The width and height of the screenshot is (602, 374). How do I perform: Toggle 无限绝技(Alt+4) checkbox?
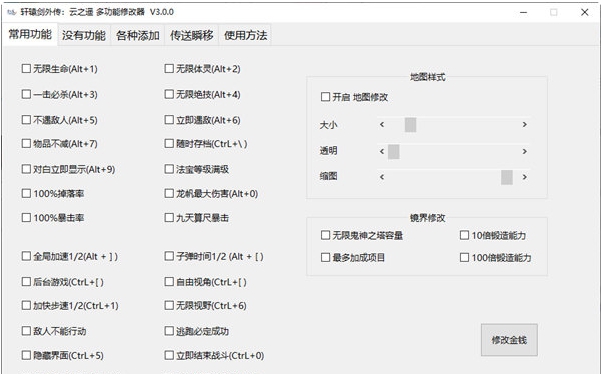pyautogui.click(x=169, y=94)
